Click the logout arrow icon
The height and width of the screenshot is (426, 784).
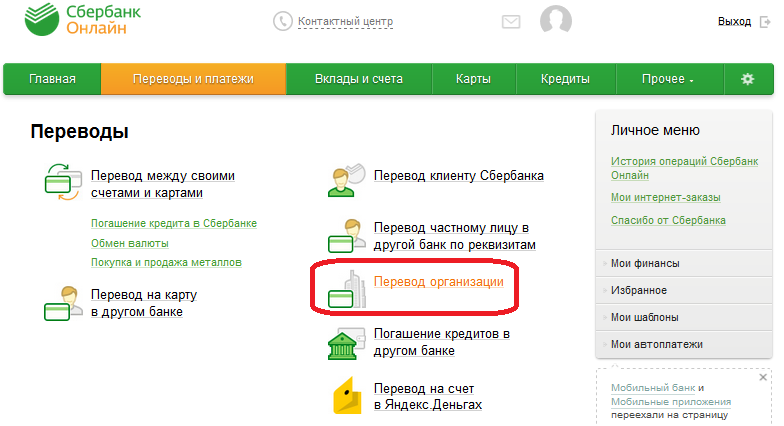[x=765, y=22]
